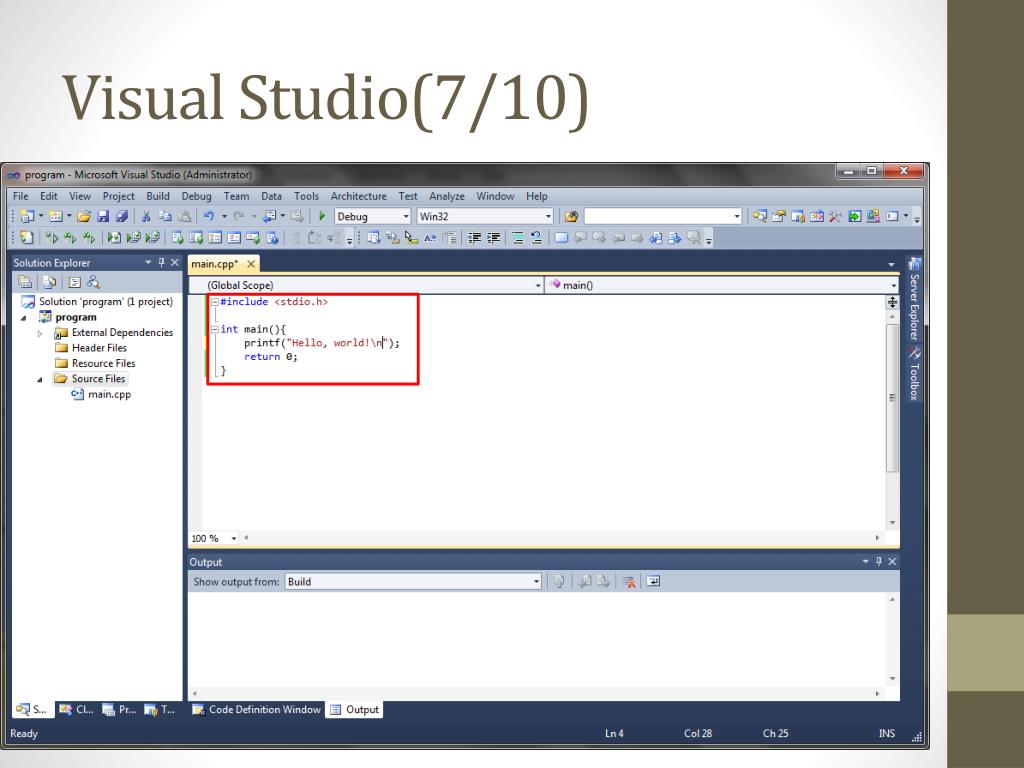Collapse the Source Files folder
Viewport: 1024px width, 768px height.
coord(40,379)
